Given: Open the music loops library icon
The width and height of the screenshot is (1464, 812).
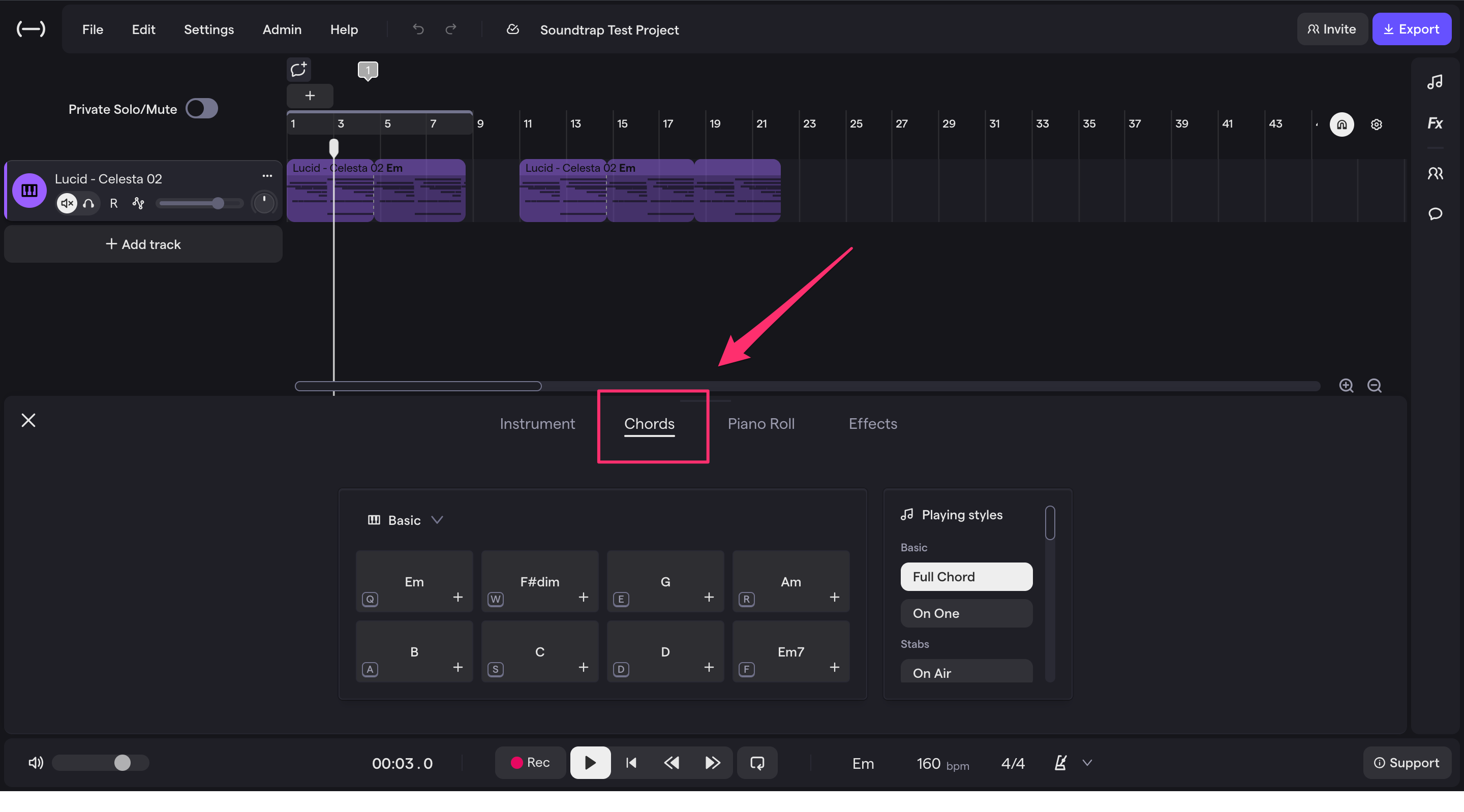Looking at the screenshot, I should 1435,82.
